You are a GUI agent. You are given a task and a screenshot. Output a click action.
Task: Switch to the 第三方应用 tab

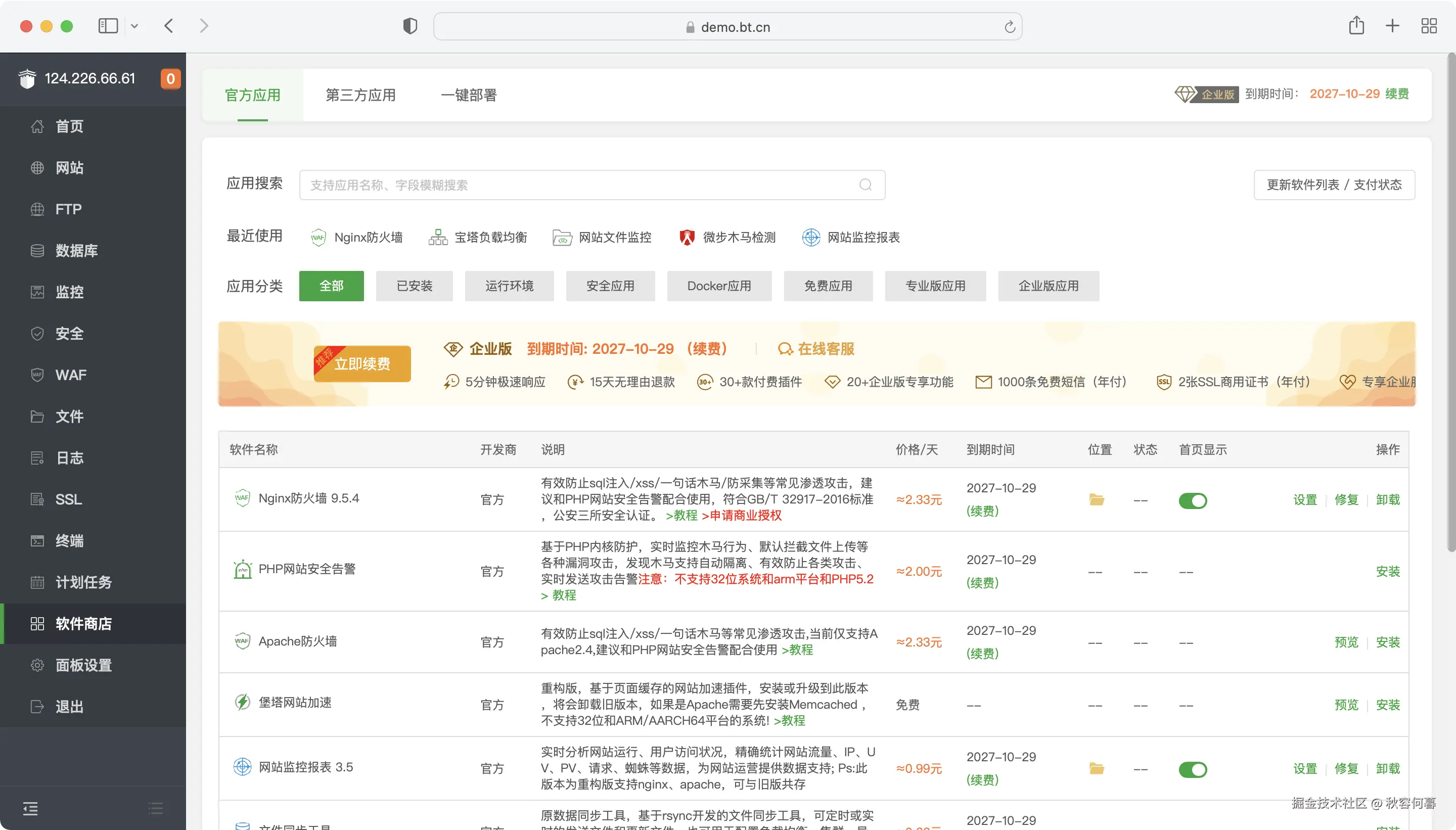(360, 95)
